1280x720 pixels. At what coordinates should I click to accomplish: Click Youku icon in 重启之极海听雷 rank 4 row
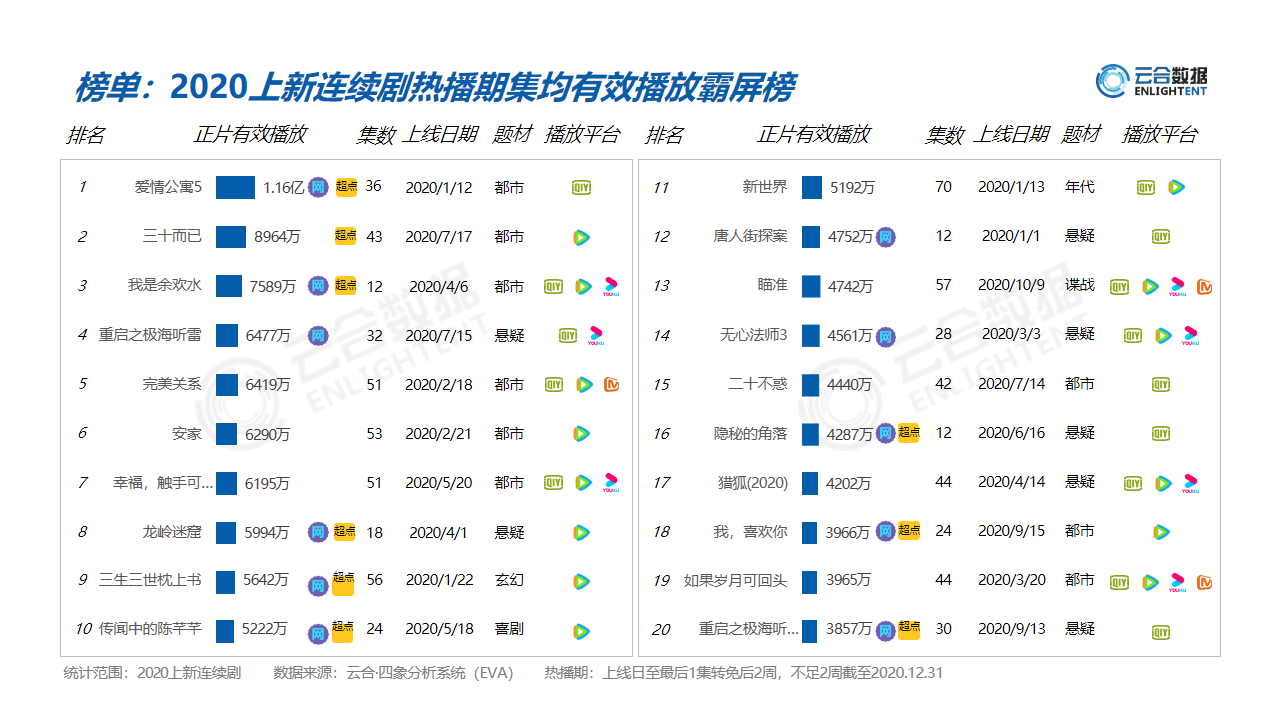pos(596,335)
